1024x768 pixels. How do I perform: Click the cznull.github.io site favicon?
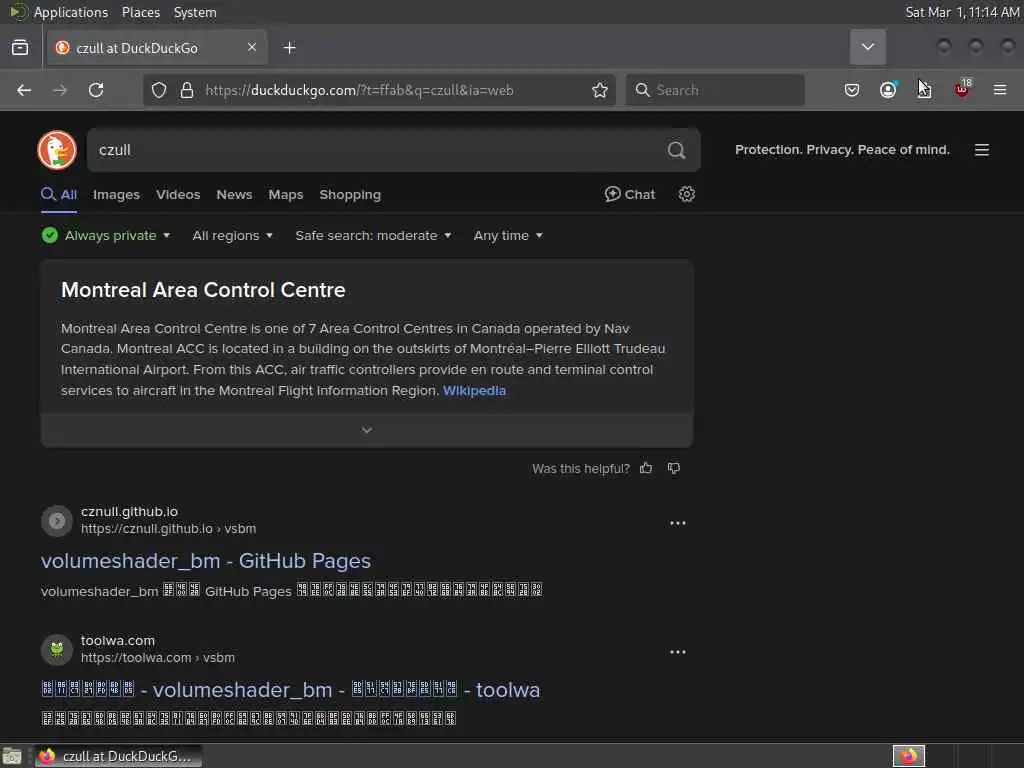tap(57, 520)
